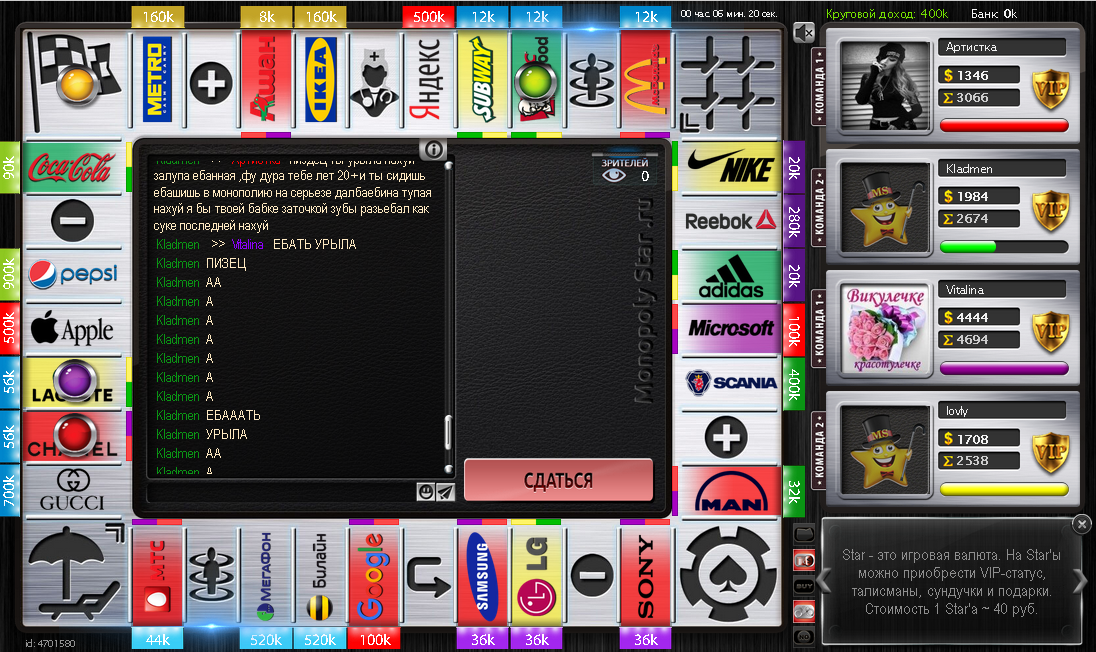
Task: Click the NO side button
Action: pos(804,637)
